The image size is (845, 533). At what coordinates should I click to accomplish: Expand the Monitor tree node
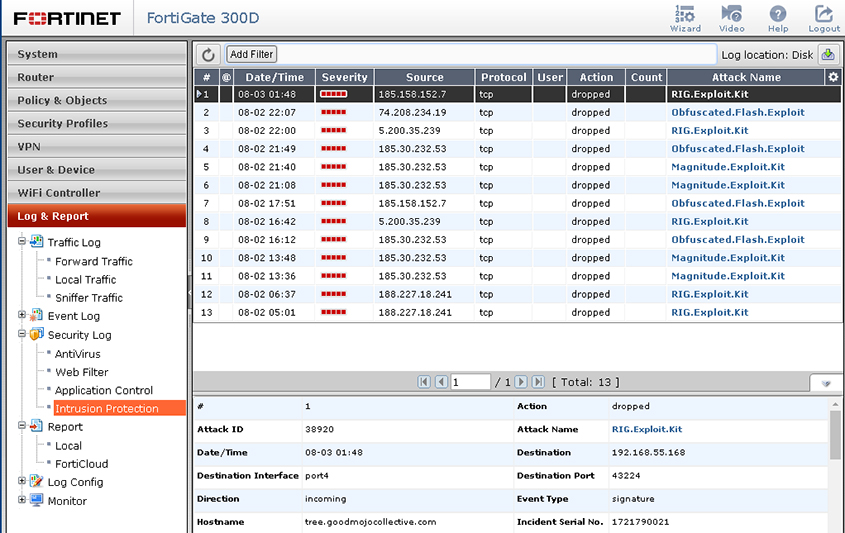pos(22,500)
